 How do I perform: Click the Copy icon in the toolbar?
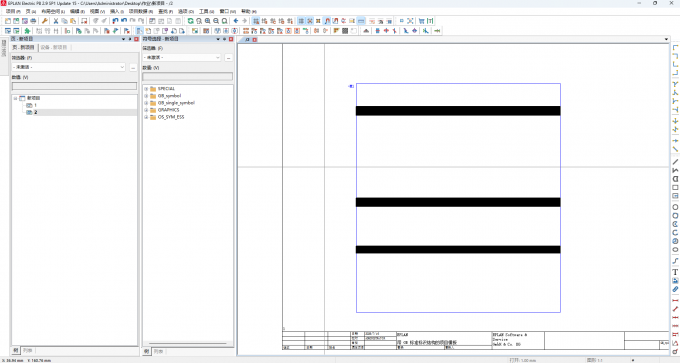pos(64,21)
